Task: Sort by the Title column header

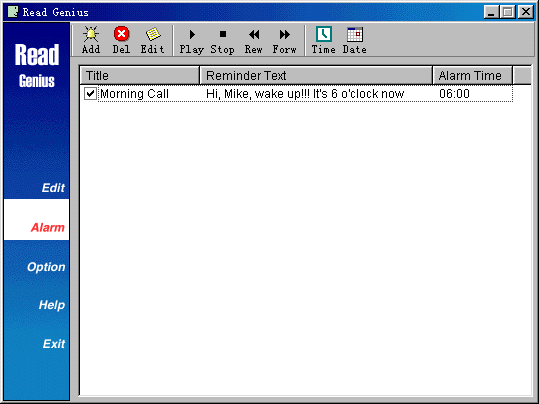Action: point(140,75)
